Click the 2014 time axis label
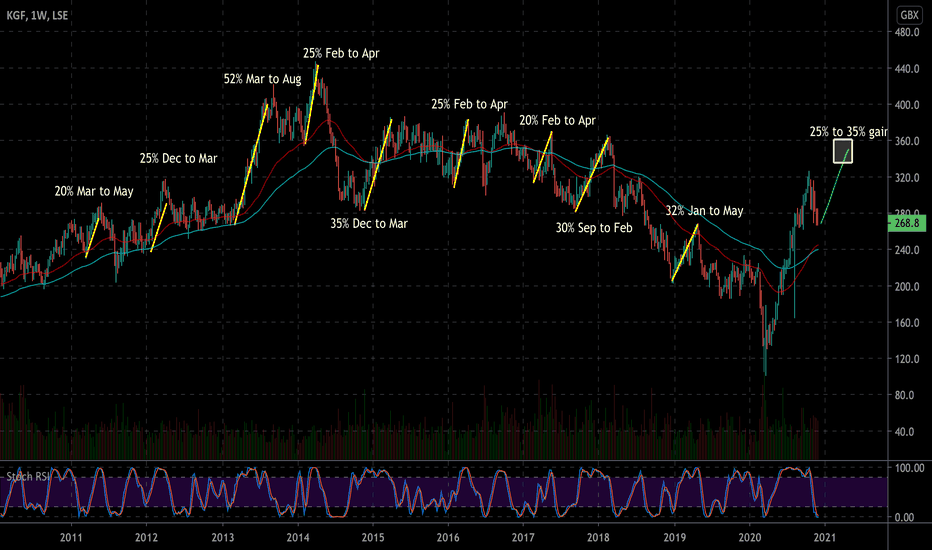 pos(298,538)
